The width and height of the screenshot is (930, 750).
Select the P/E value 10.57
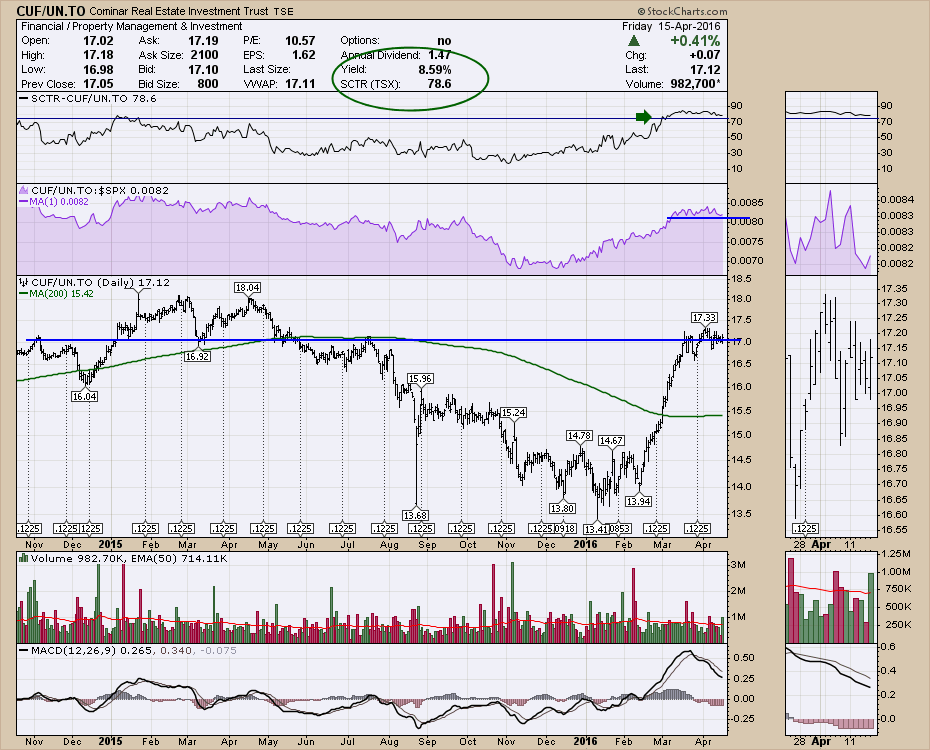300,40
